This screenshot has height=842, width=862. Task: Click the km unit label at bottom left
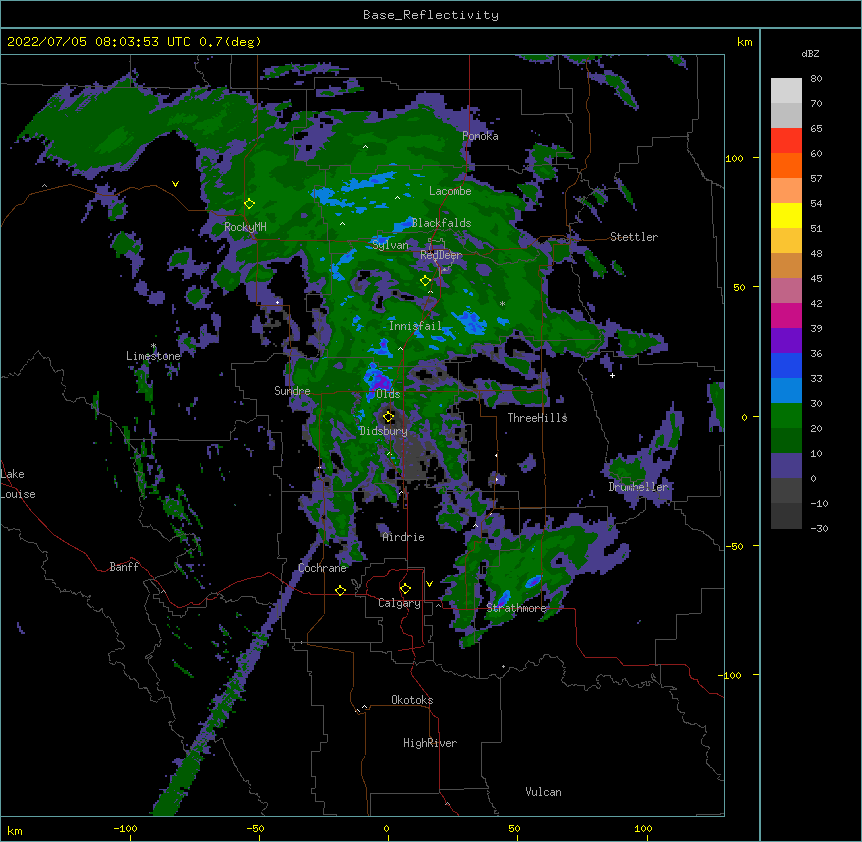(x=15, y=831)
